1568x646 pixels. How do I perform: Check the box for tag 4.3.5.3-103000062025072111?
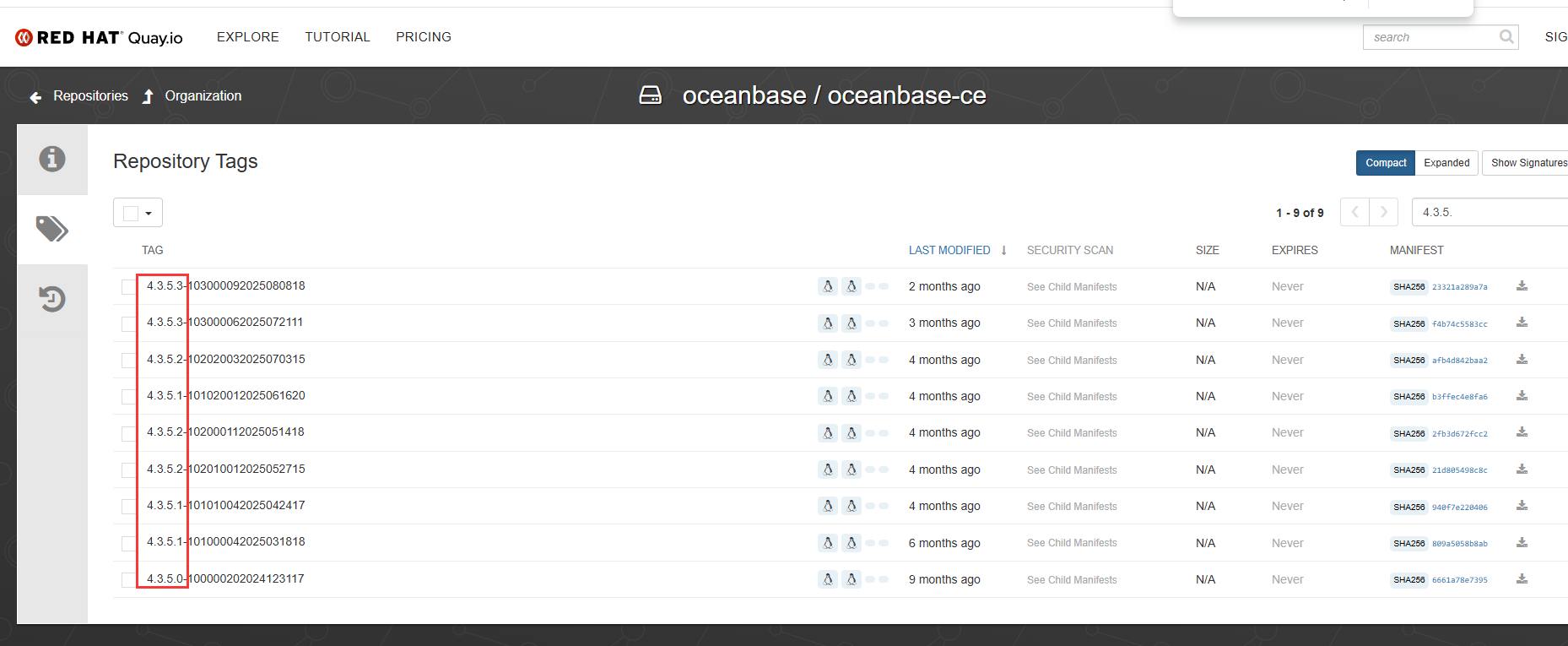pyautogui.click(x=128, y=323)
